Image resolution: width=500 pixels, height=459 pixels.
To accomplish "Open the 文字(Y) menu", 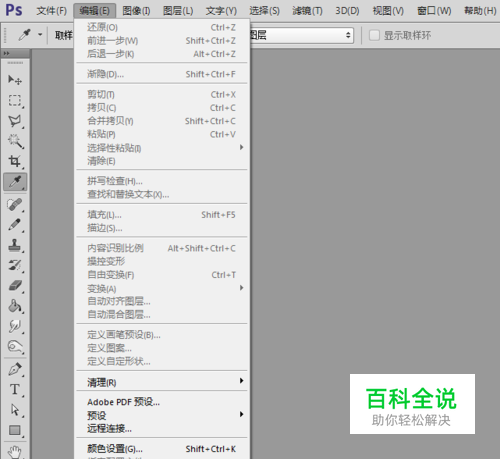I will click(221, 11).
